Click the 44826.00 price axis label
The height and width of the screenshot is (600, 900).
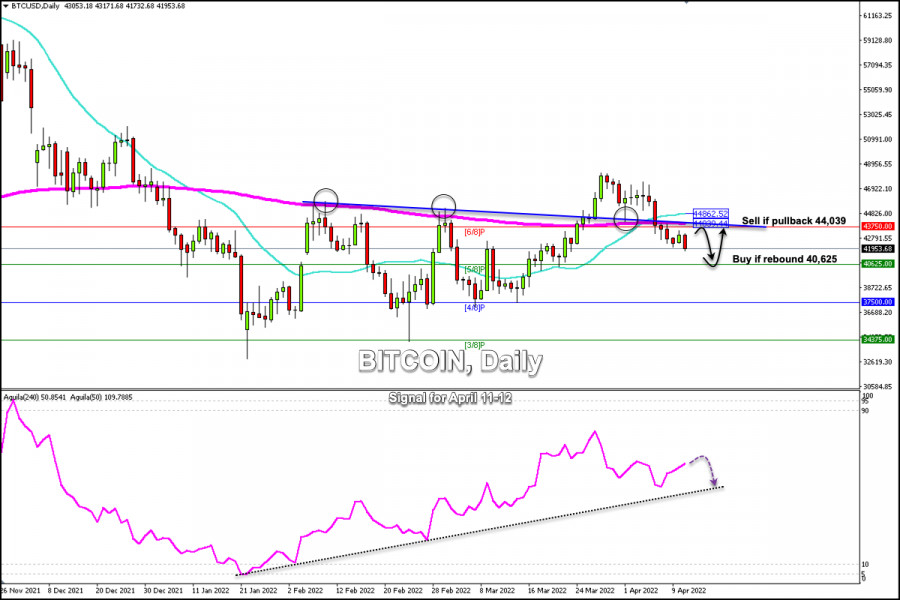878,214
